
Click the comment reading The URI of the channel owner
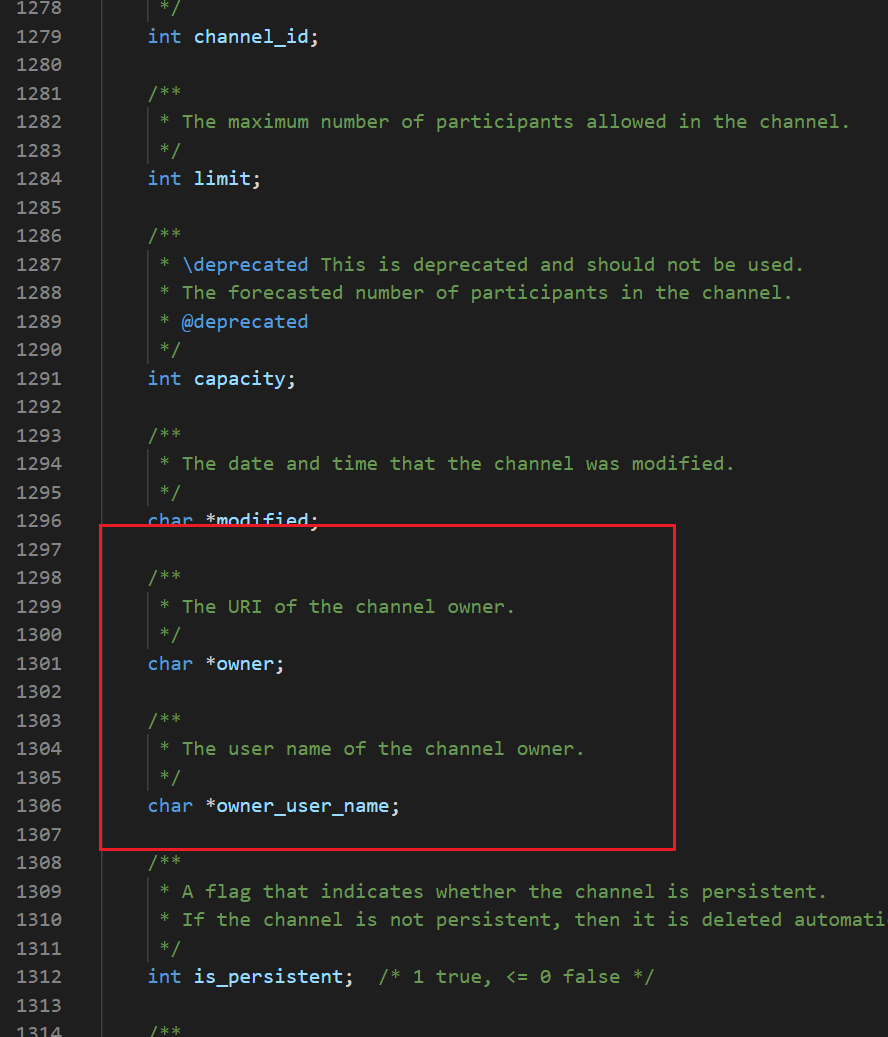click(340, 606)
